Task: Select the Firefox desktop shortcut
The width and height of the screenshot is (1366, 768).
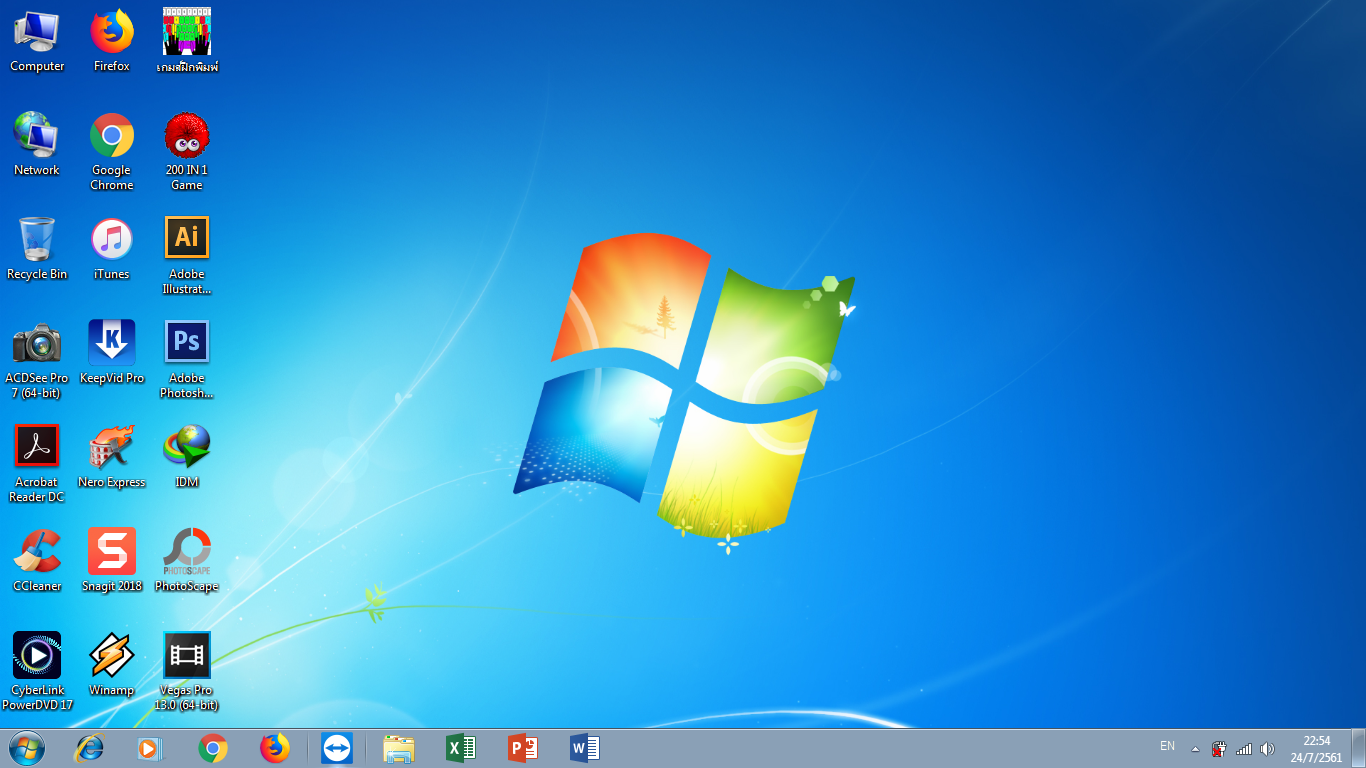Action: click(x=112, y=41)
